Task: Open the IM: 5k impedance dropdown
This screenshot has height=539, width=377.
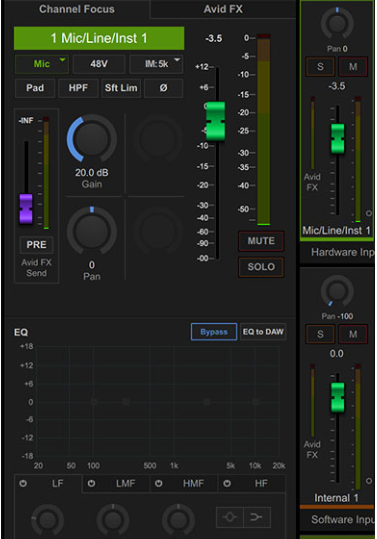Action: pyautogui.click(x=156, y=64)
